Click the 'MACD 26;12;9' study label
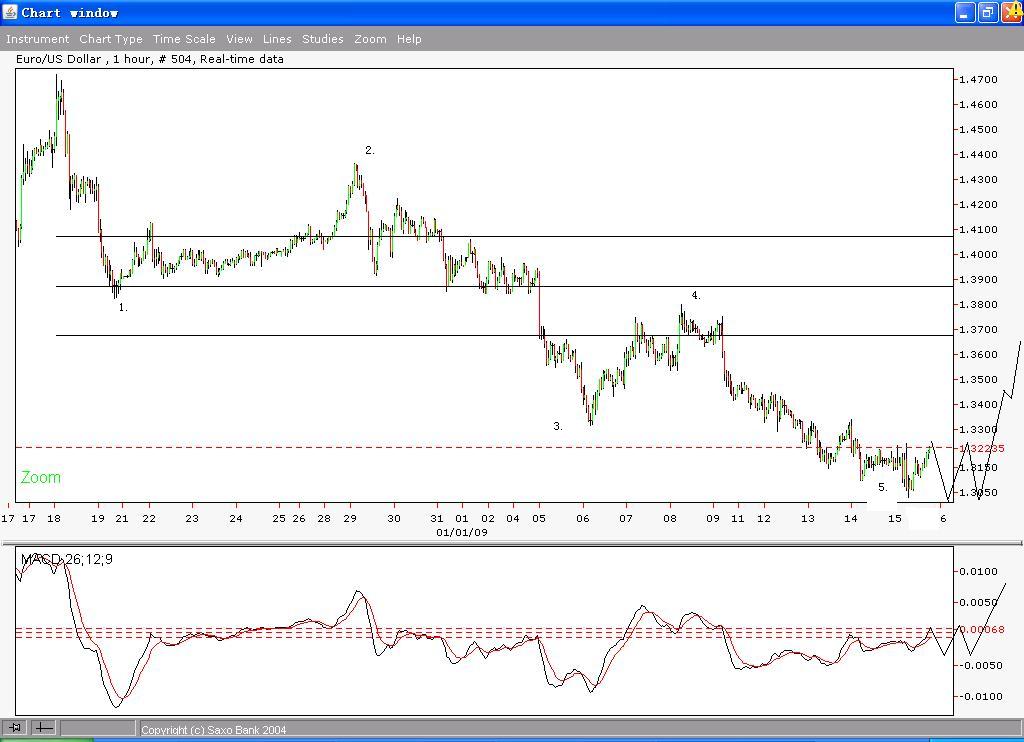This screenshot has width=1024, height=742. point(67,559)
